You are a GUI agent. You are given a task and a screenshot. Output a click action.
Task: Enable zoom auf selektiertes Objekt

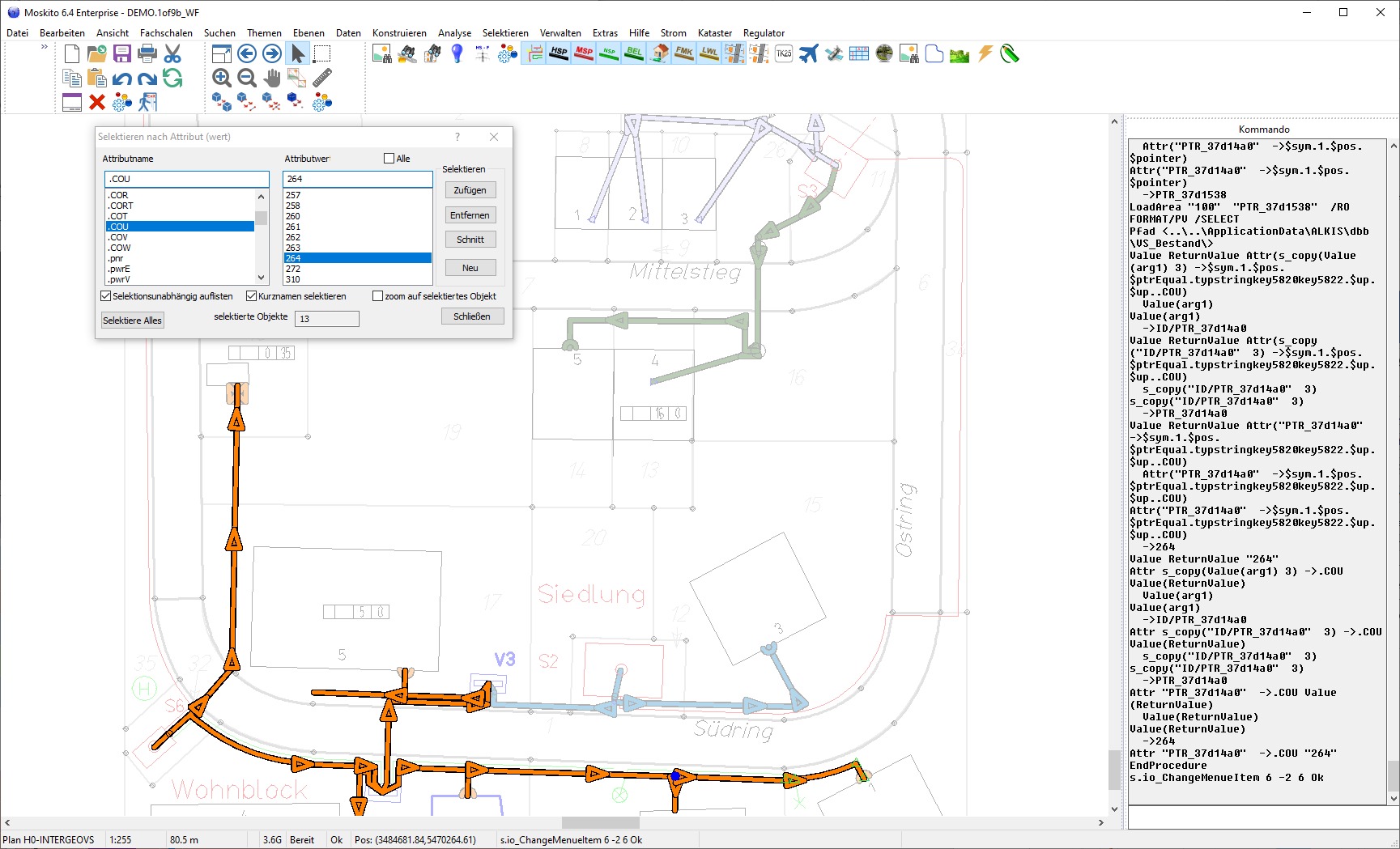pos(378,296)
